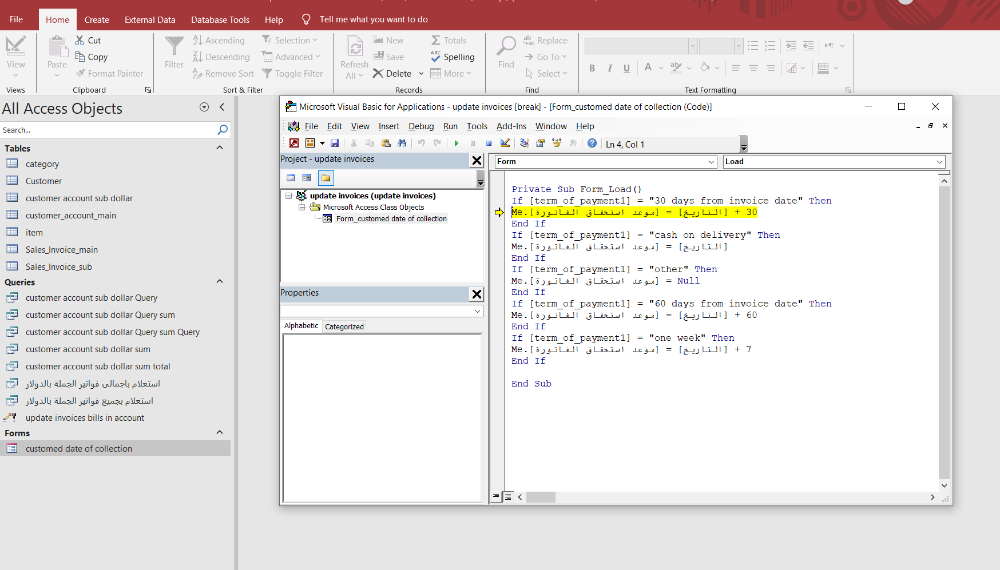This screenshot has width=1000, height=570.
Task: Click the Insert Module icon in VBA toolbar
Action: point(310,143)
